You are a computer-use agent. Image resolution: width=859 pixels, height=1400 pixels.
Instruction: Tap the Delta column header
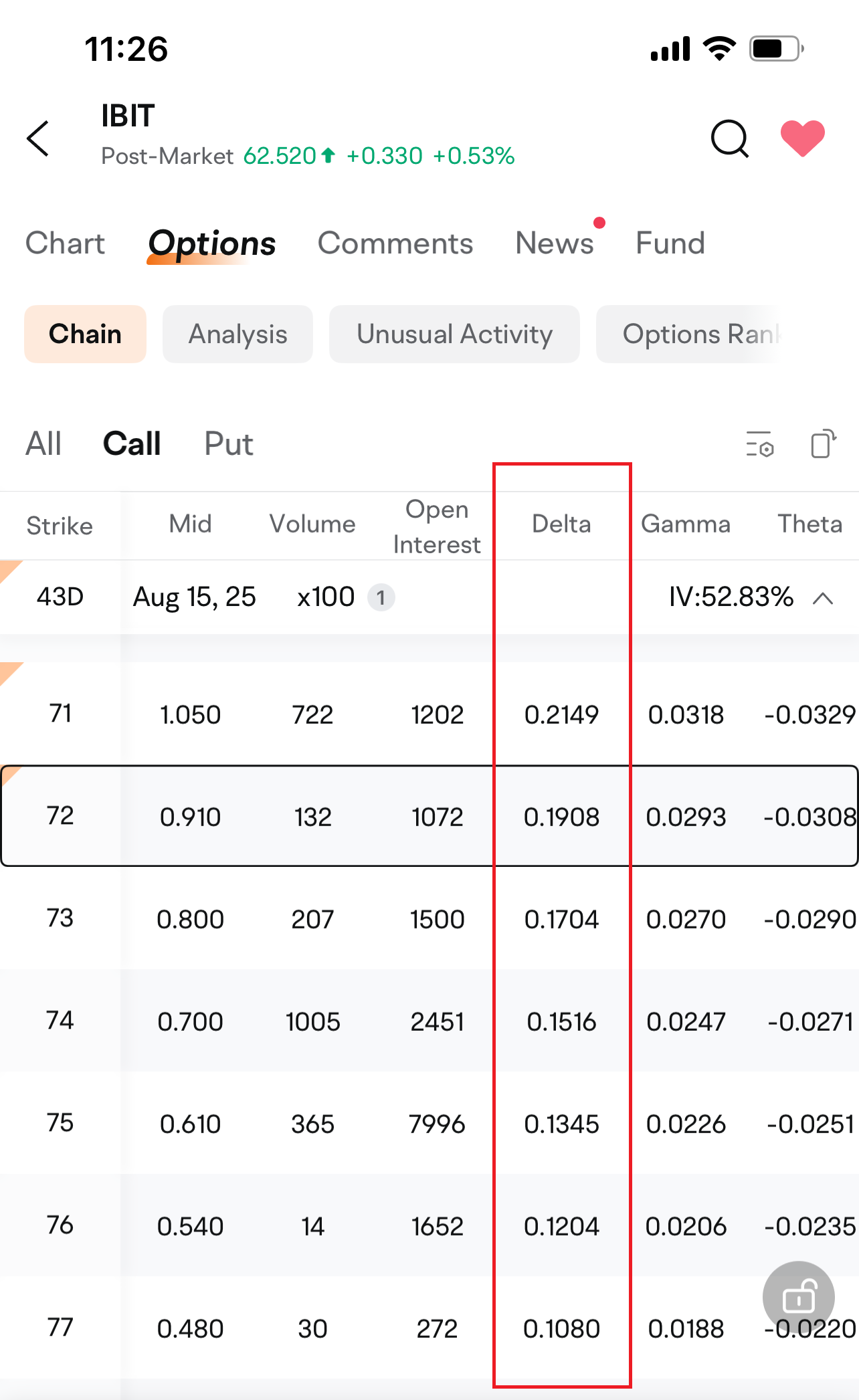(561, 524)
